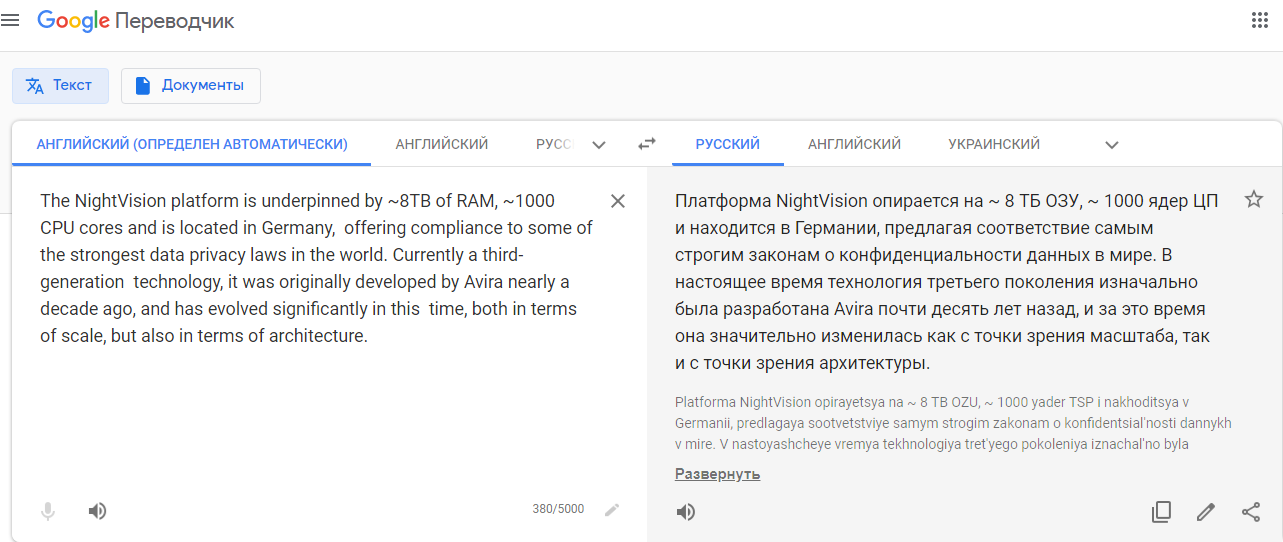Image resolution: width=1283 pixels, height=542 pixels.
Task: Open handwriting input pencil in source box
Action: (612, 510)
